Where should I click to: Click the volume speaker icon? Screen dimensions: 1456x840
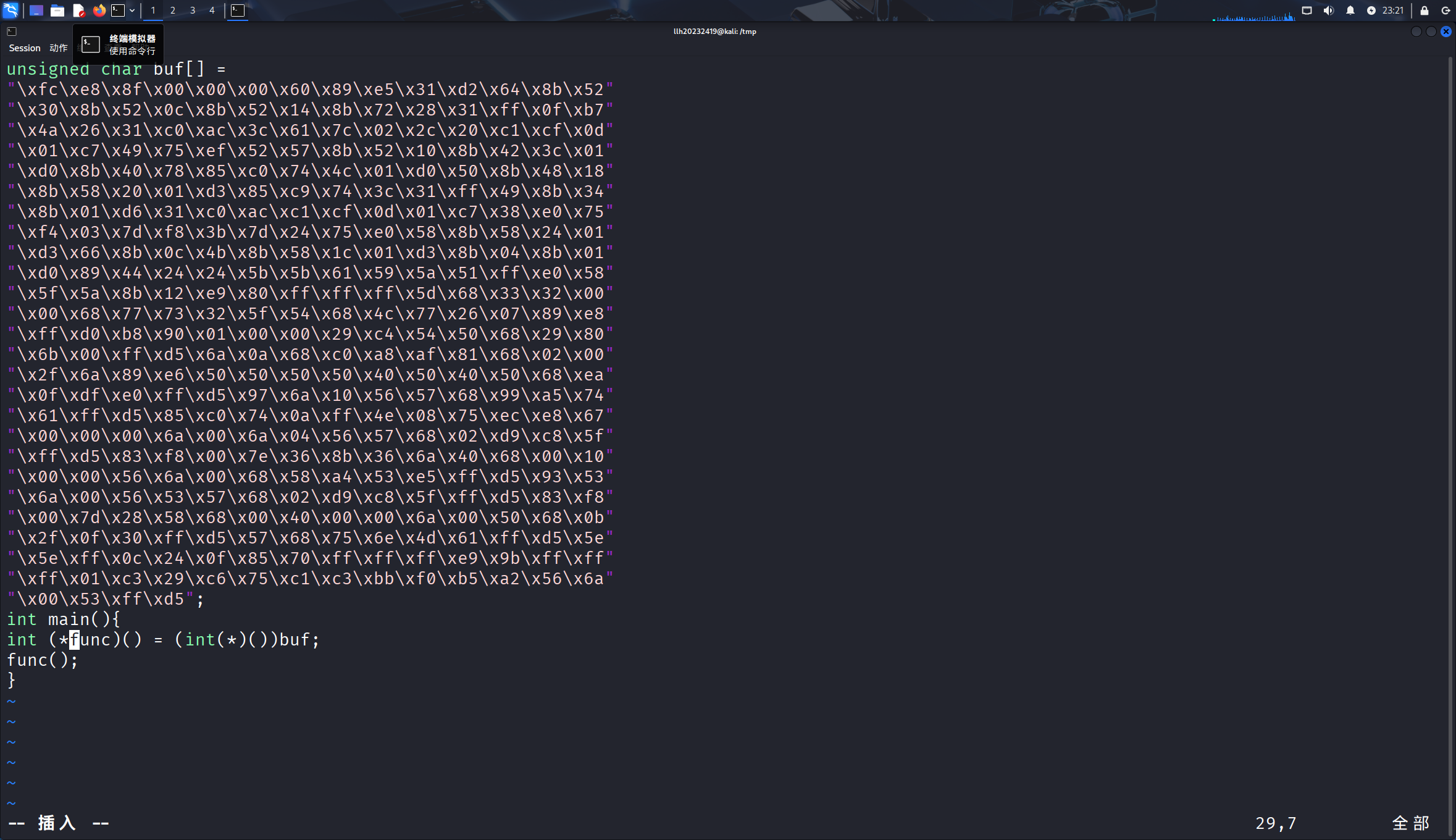click(1329, 10)
